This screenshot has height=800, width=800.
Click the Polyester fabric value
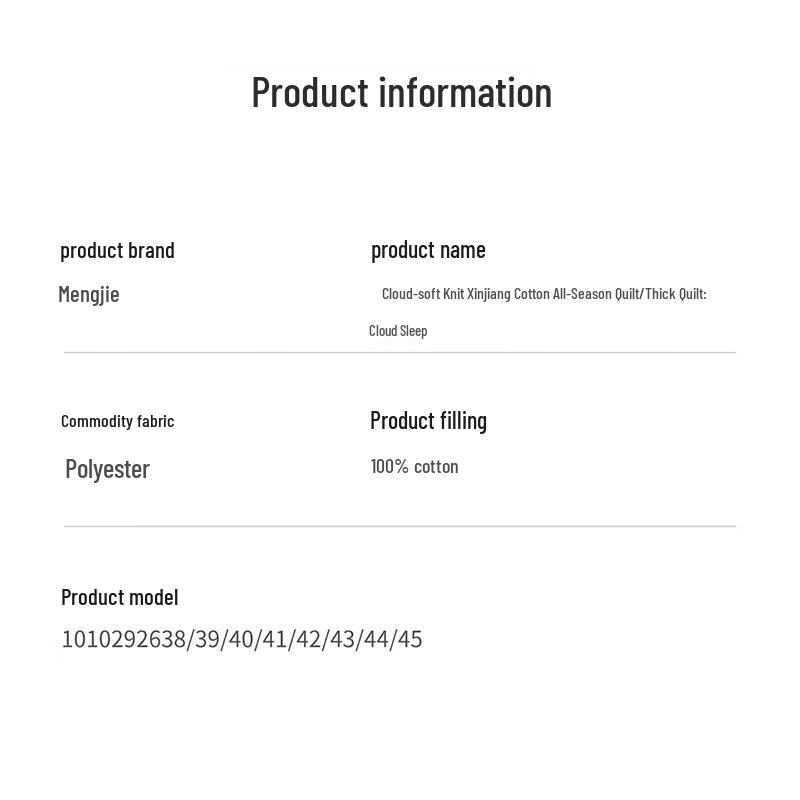click(x=107, y=469)
